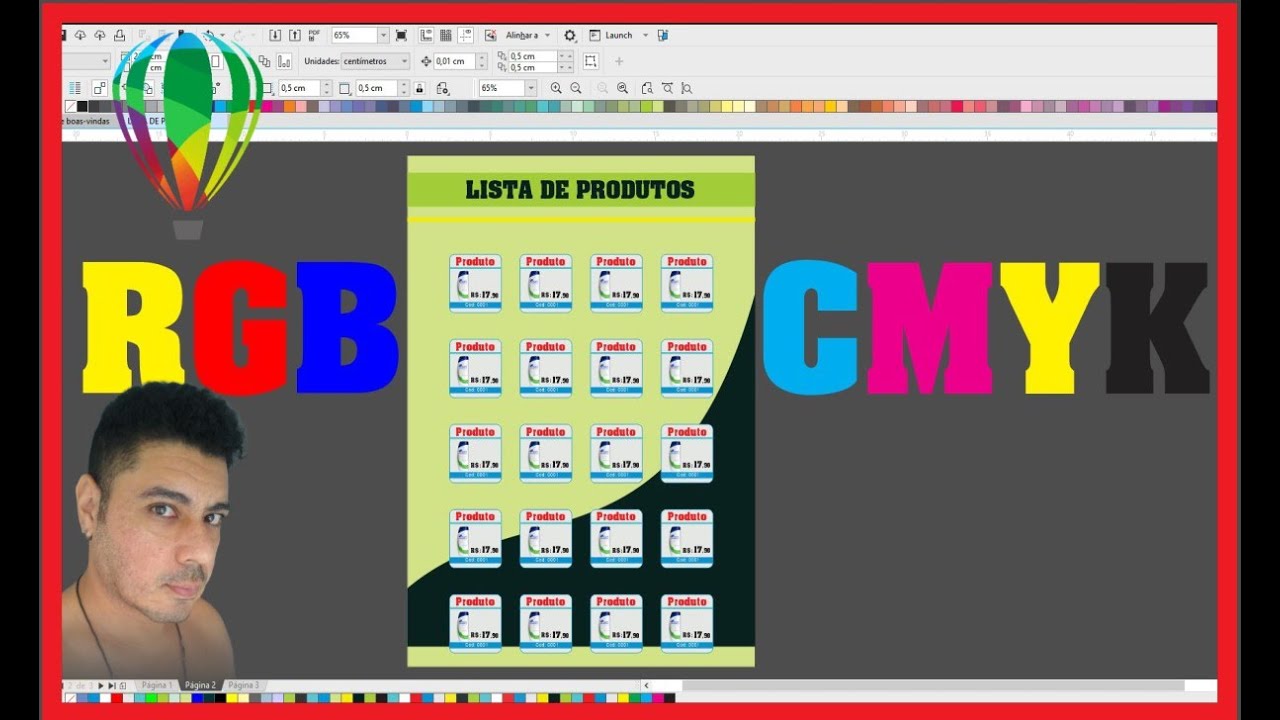The height and width of the screenshot is (720, 1280).
Task: Click the add page icon beside Página 1
Action: (122, 686)
